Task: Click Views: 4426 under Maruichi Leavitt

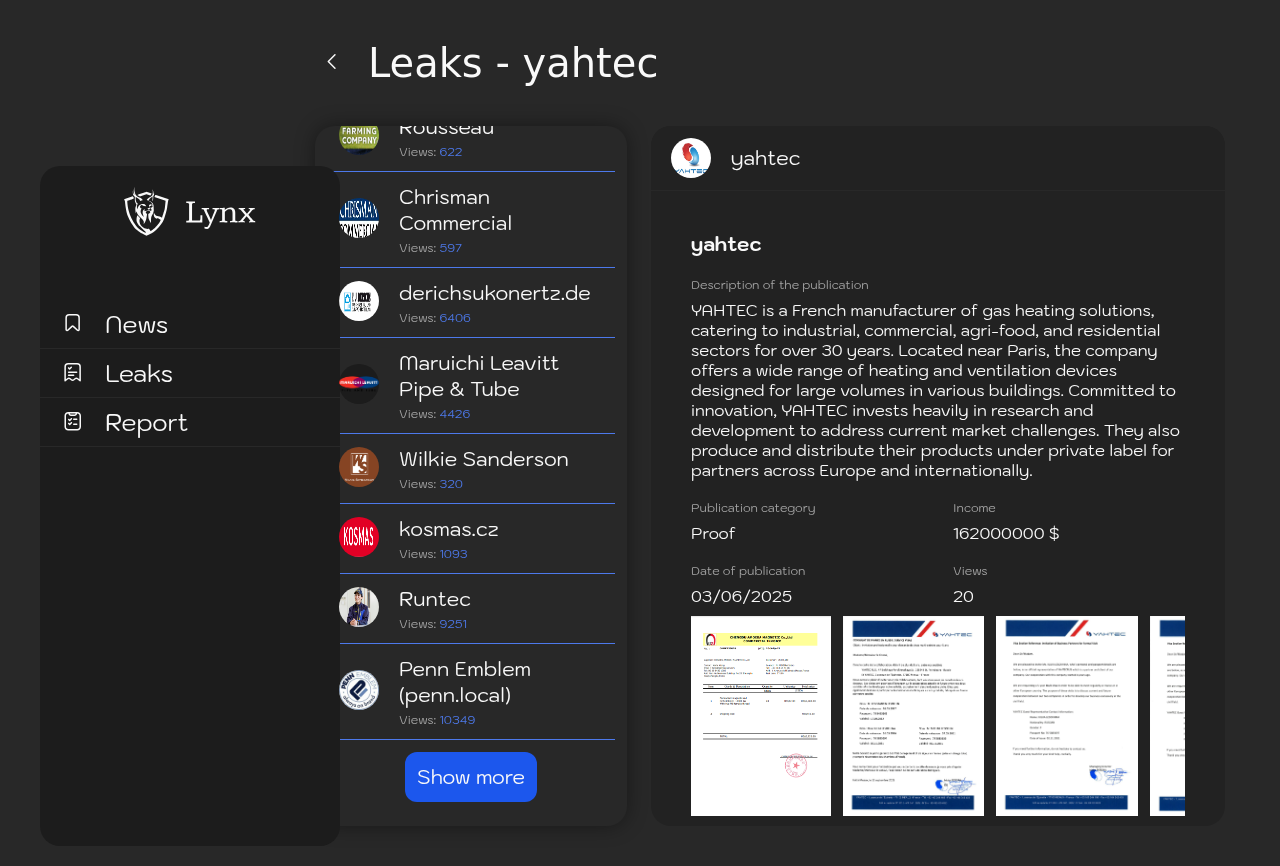Action: click(435, 414)
